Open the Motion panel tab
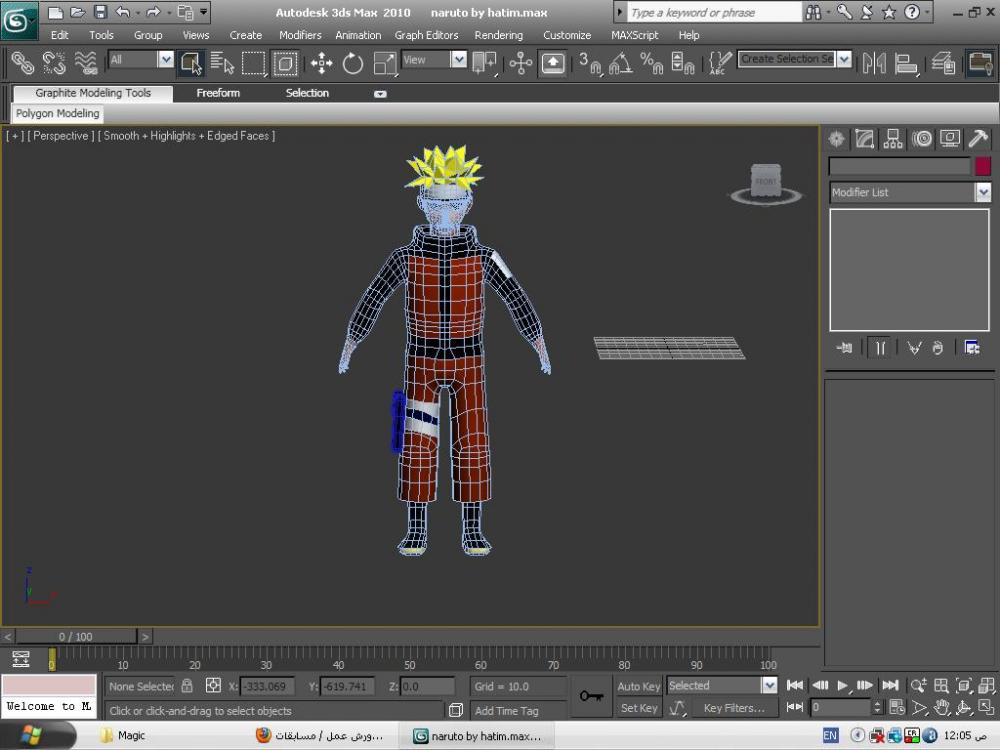 pos(922,138)
